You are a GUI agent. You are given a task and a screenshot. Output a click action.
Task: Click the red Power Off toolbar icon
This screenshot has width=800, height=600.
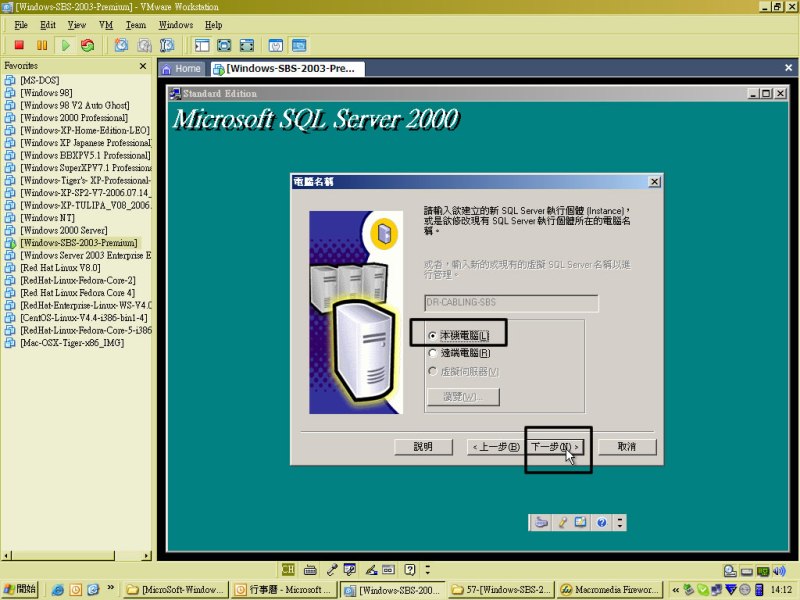19,45
